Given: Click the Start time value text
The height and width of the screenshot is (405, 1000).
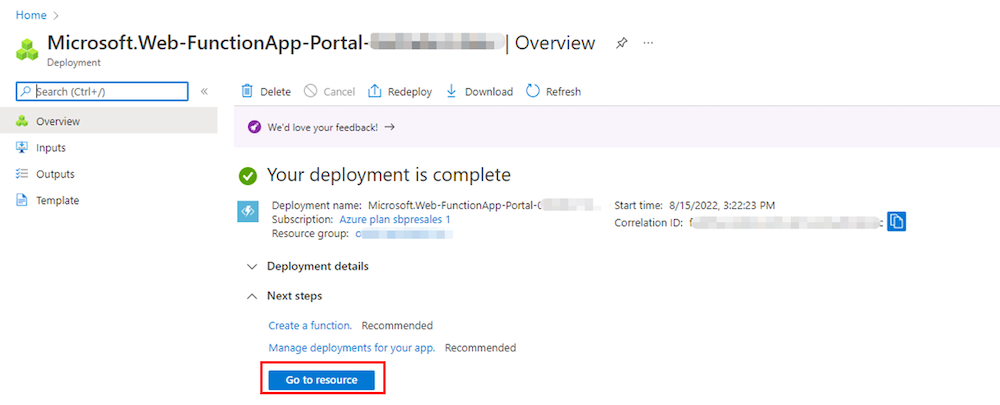Looking at the screenshot, I should (x=723, y=205).
